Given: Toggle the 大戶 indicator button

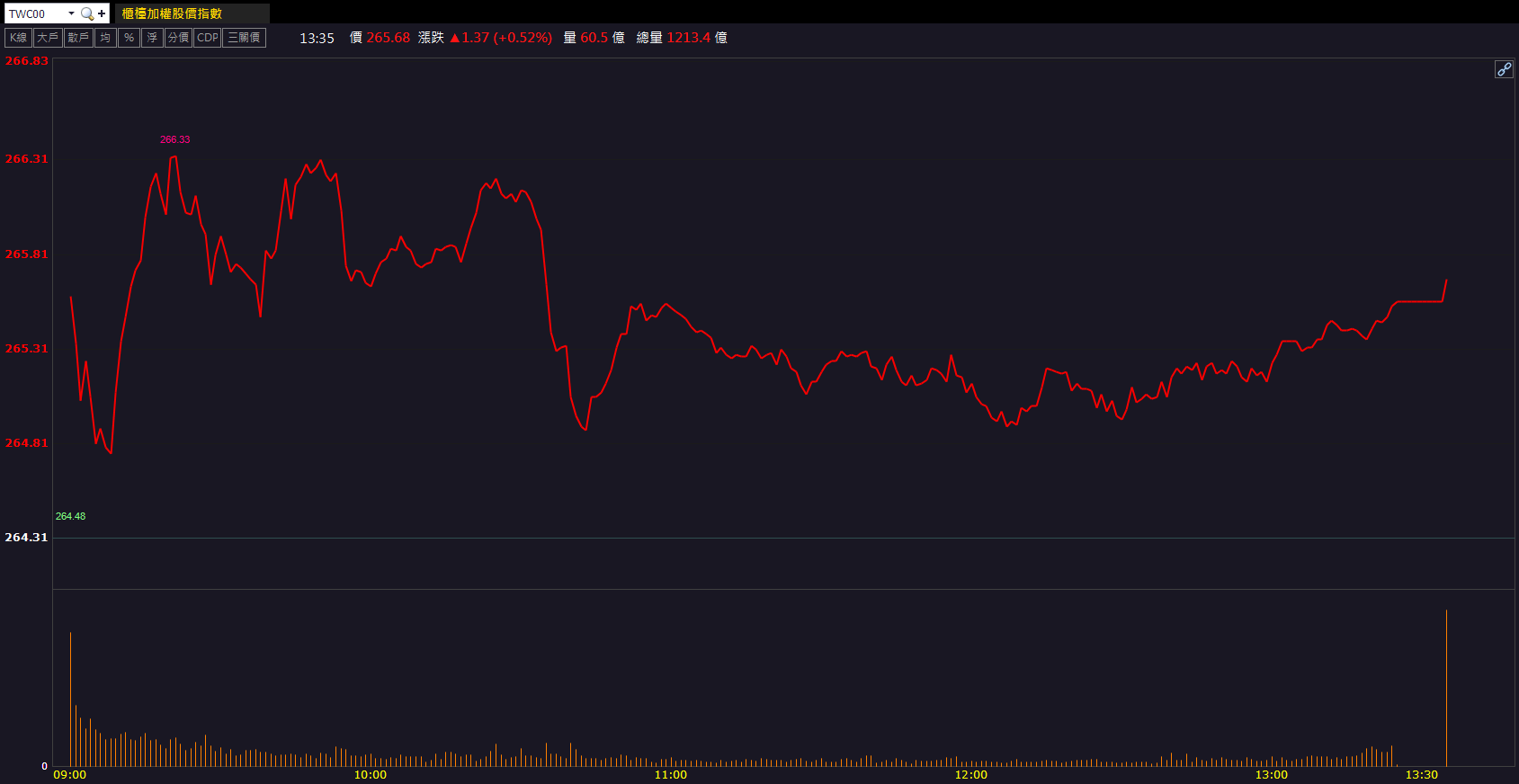Looking at the screenshot, I should [x=48, y=38].
